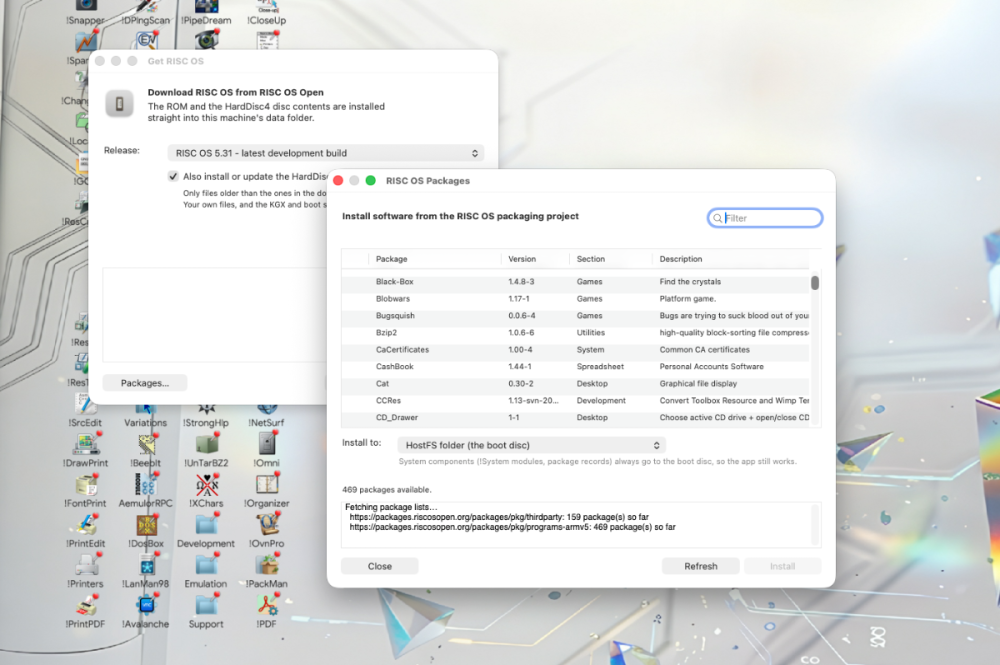The height and width of the screenshot is (665, 1000).
Task: Open the !BeebIt emulator icon
Action: pos(146,444)
